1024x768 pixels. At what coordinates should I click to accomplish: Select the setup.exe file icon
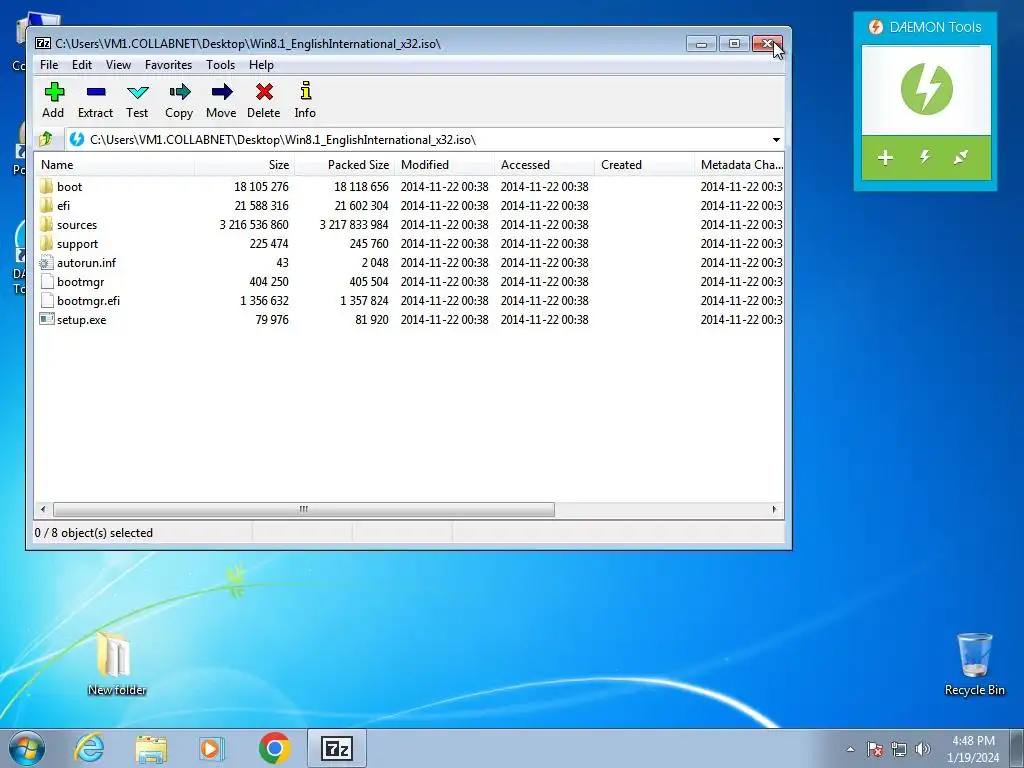[x=46, y=319]
